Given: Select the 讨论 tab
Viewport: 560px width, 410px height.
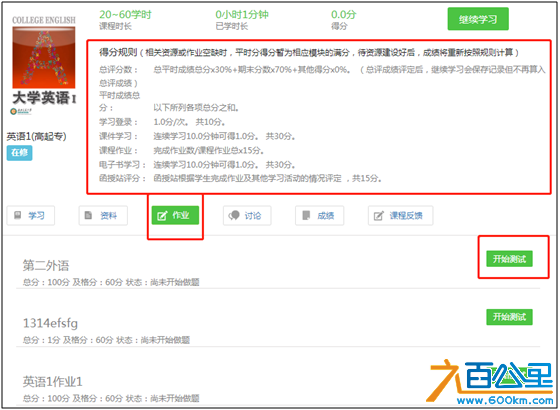Looking at the screenshot, I should point(247,215).
